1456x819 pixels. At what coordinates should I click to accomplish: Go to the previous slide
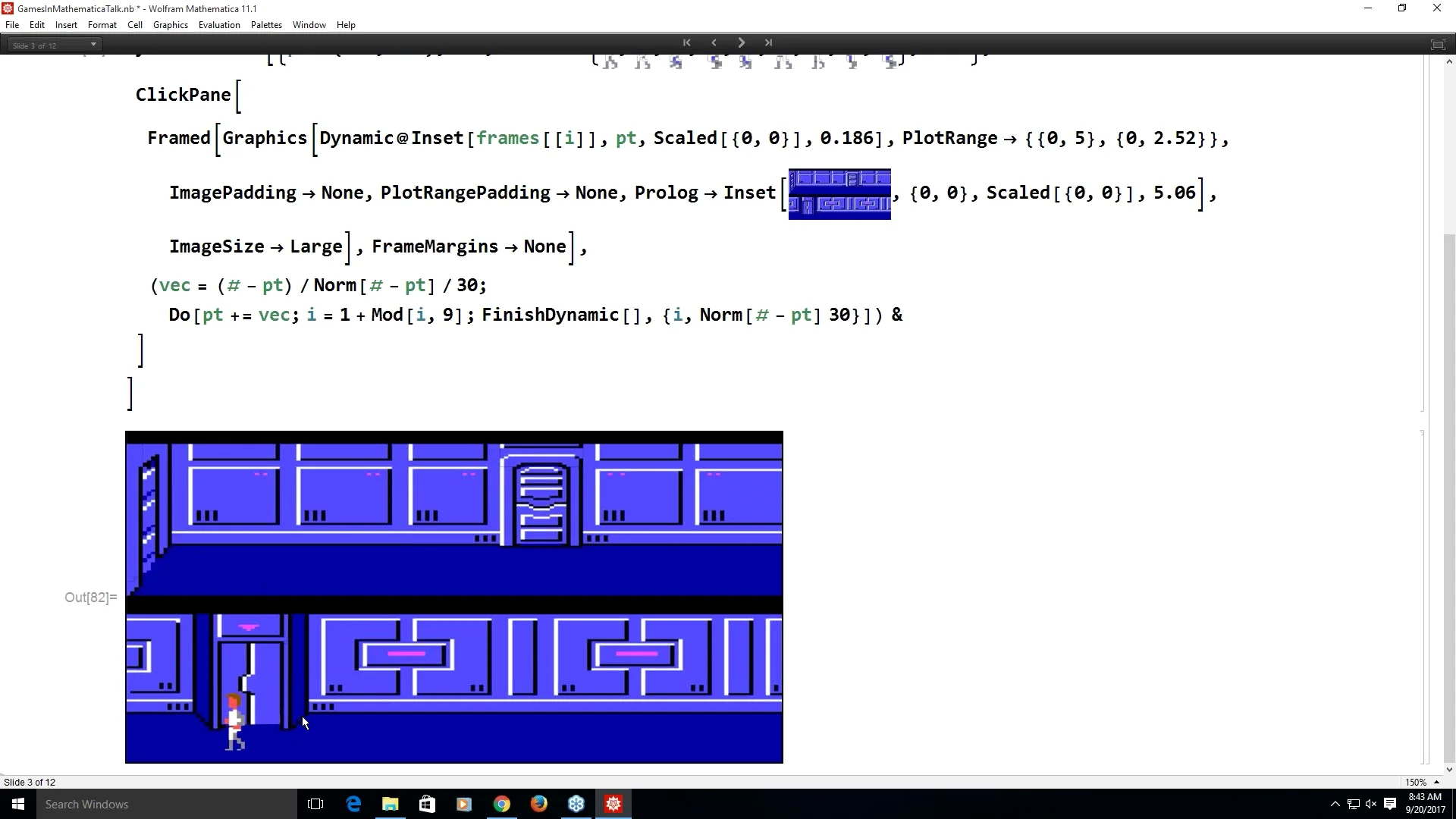point(714,42)
